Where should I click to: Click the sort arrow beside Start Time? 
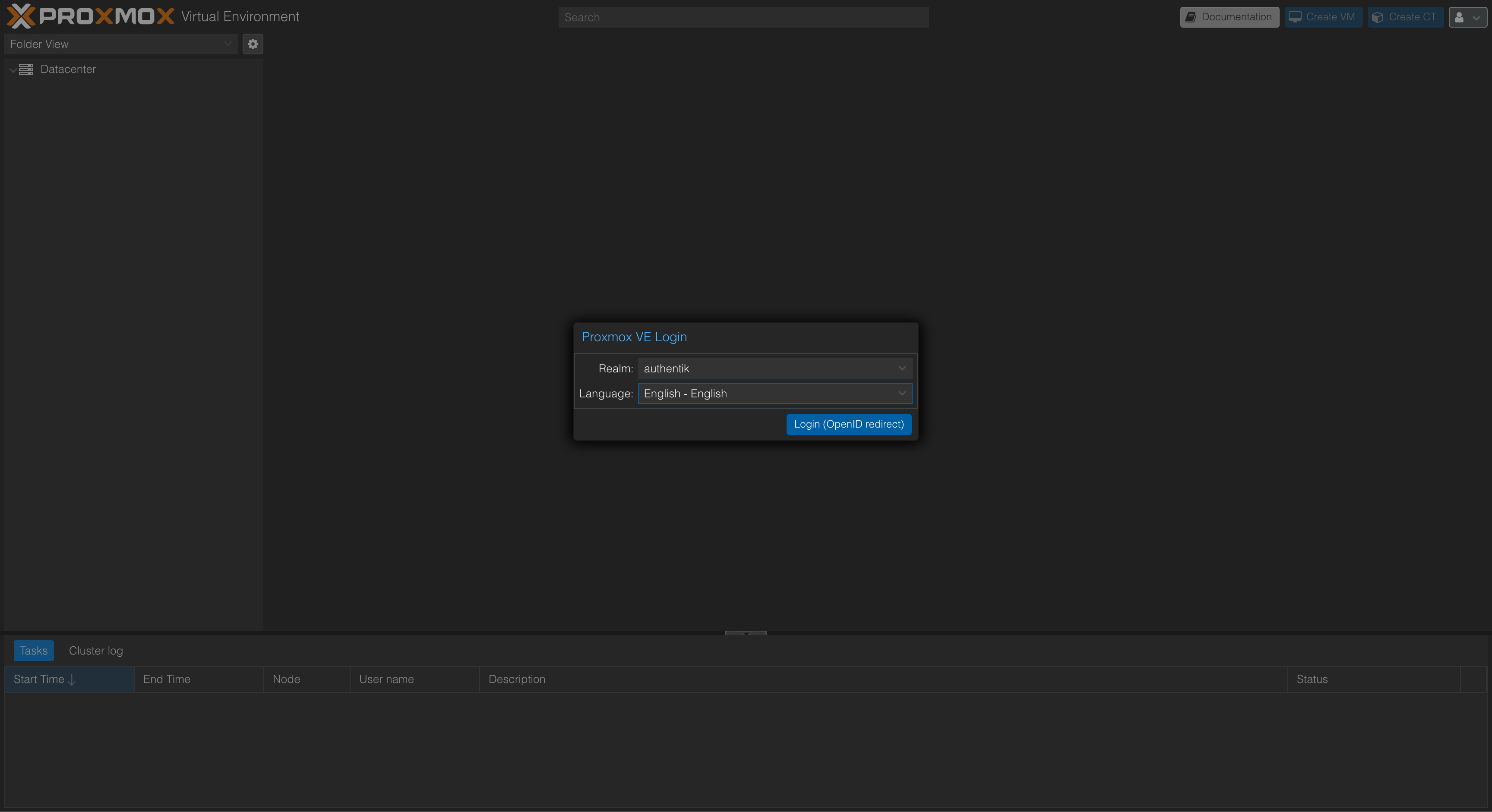(72, 680)
